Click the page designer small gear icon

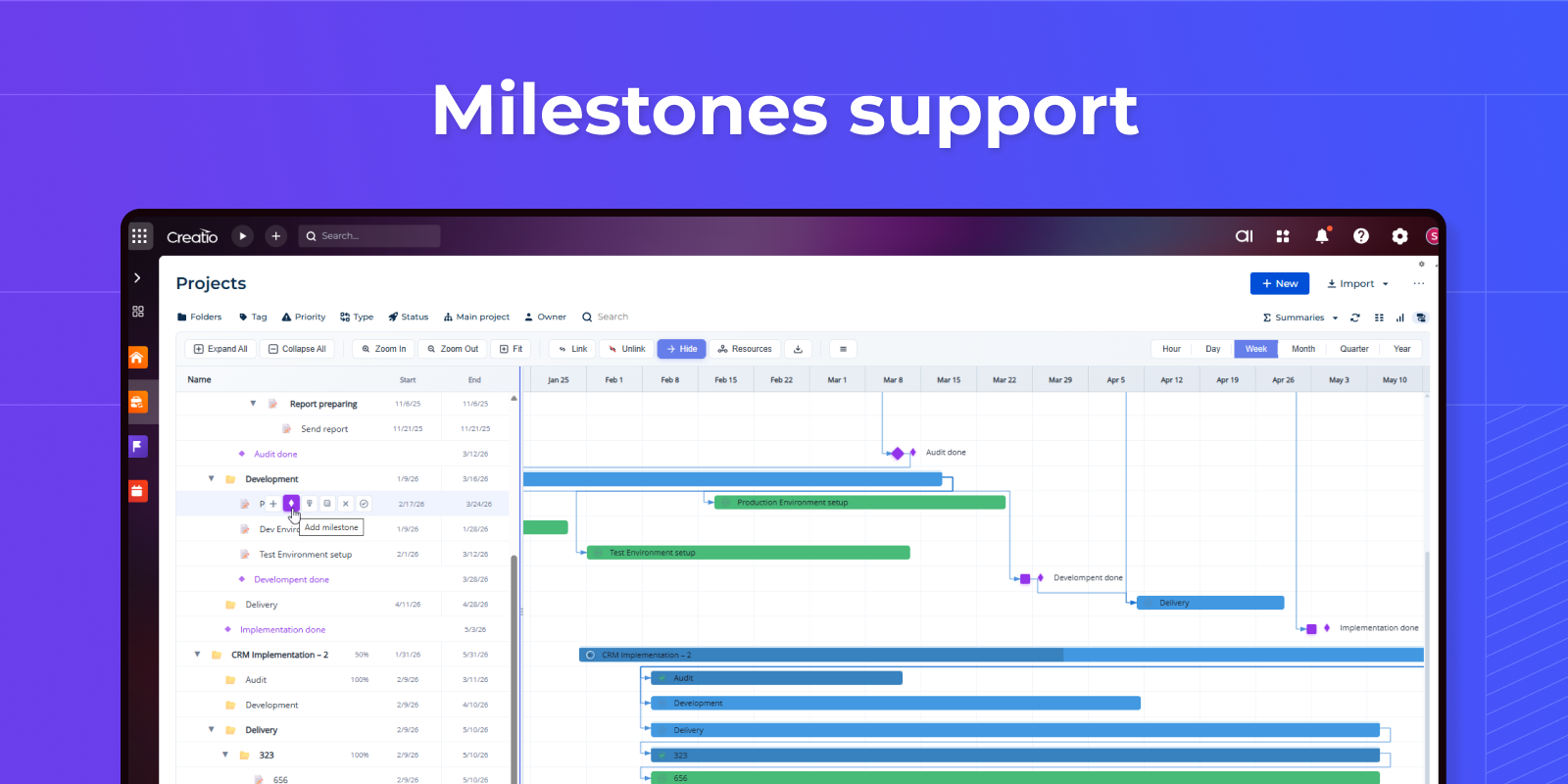1421,264
